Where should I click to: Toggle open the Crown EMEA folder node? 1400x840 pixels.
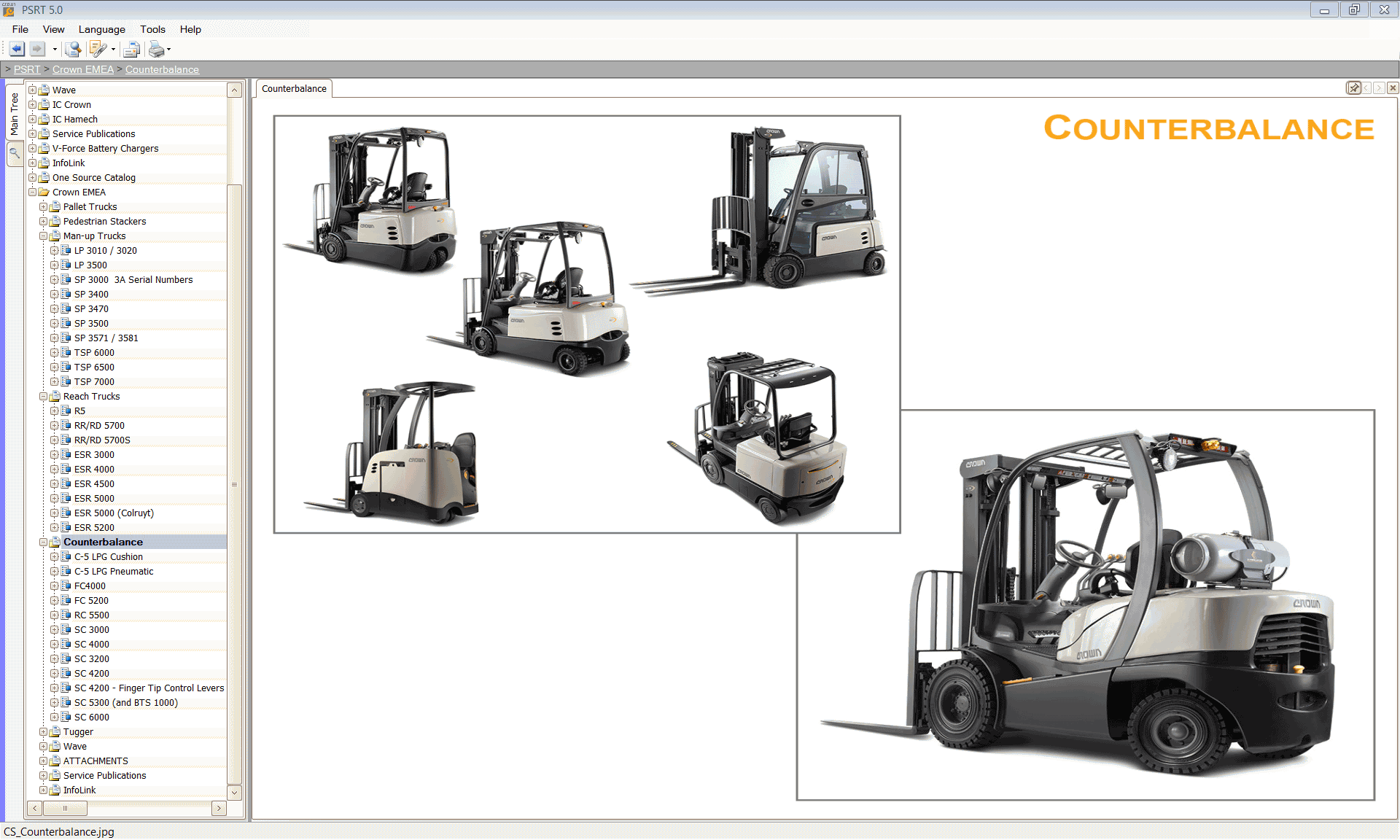(33, 192)
